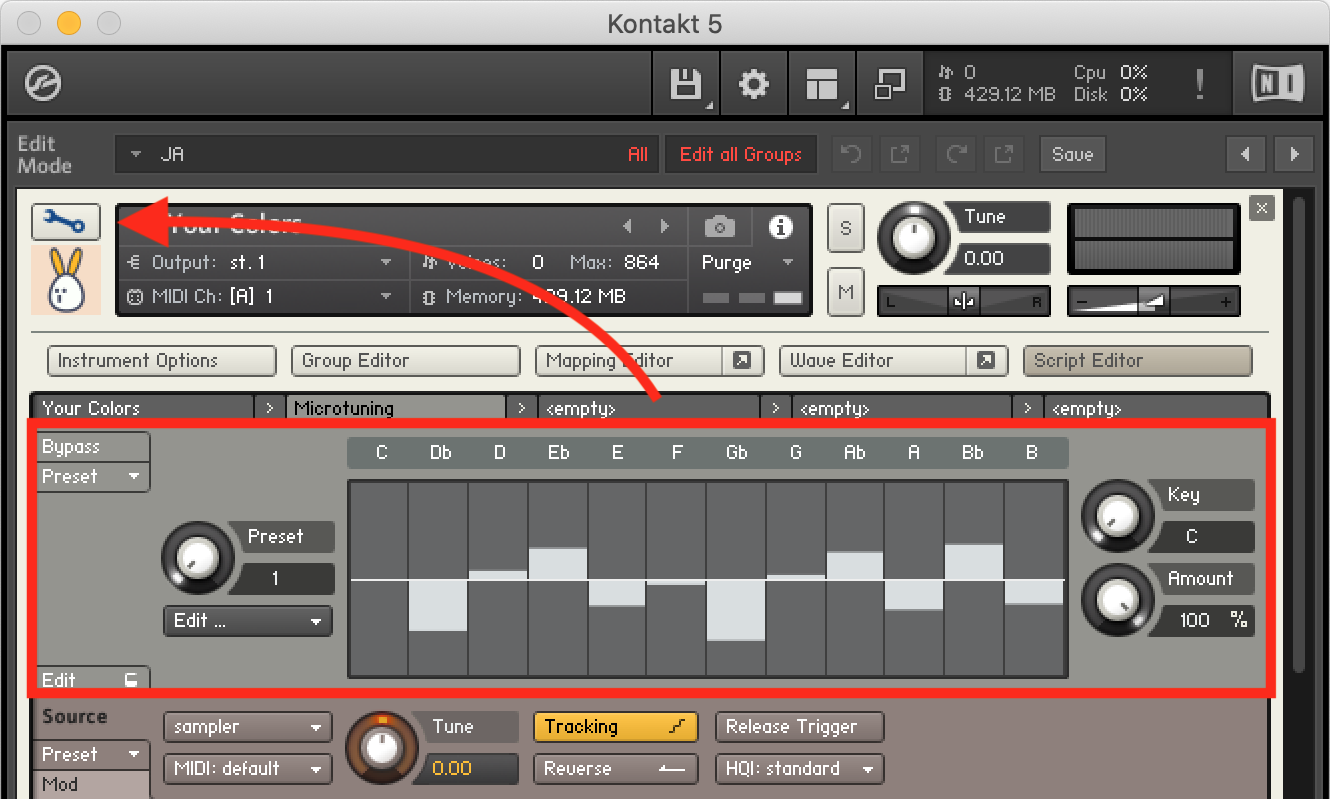Viewport: 1330px width, 799px height.
Task: Click the undo arrow icon
Action: [x=851, y=154]
